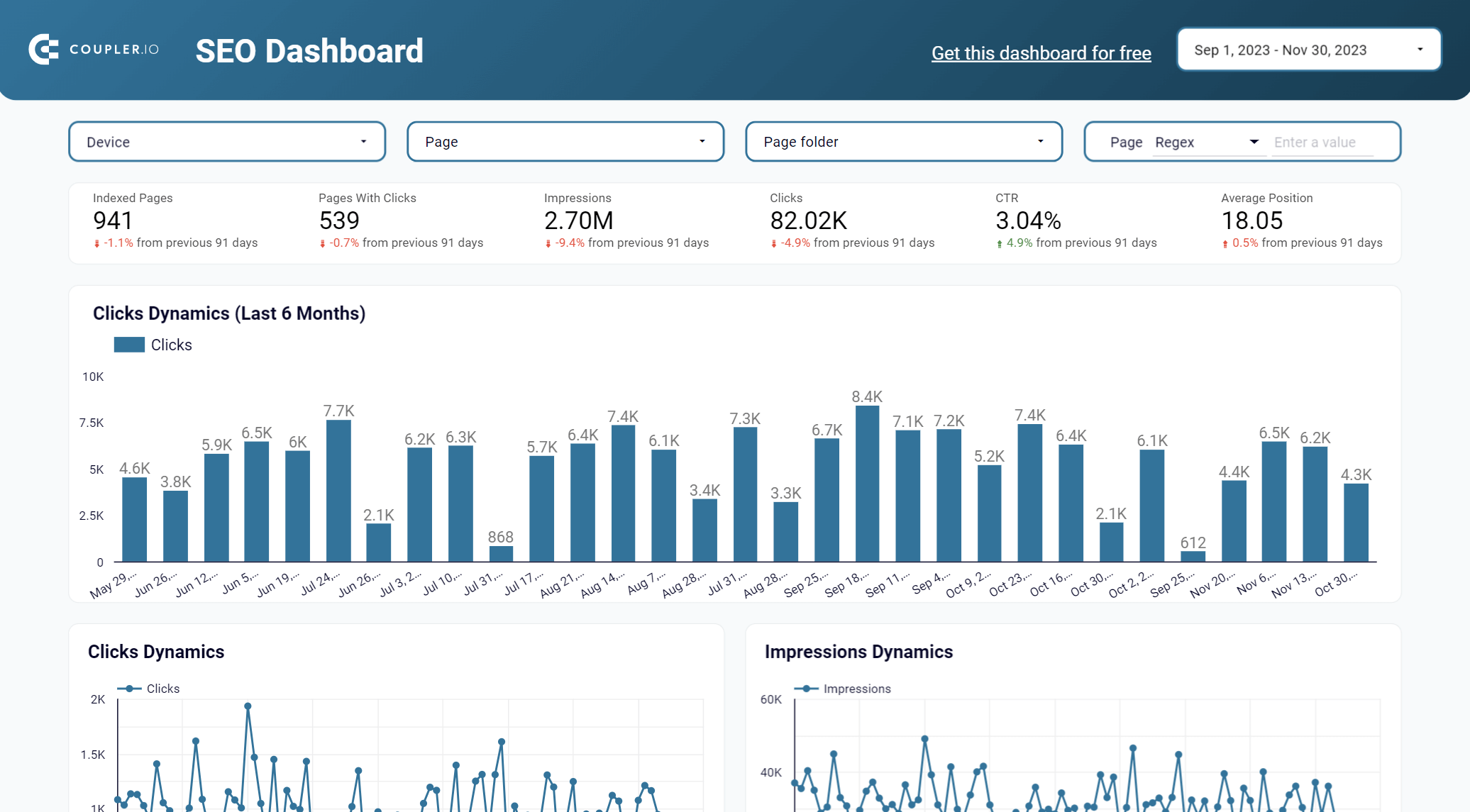Screen dimensions: 1470x812
Task: Click the Clicks legend marker in Clicks Dynamics line chart
Action: (x=129, y=689)
